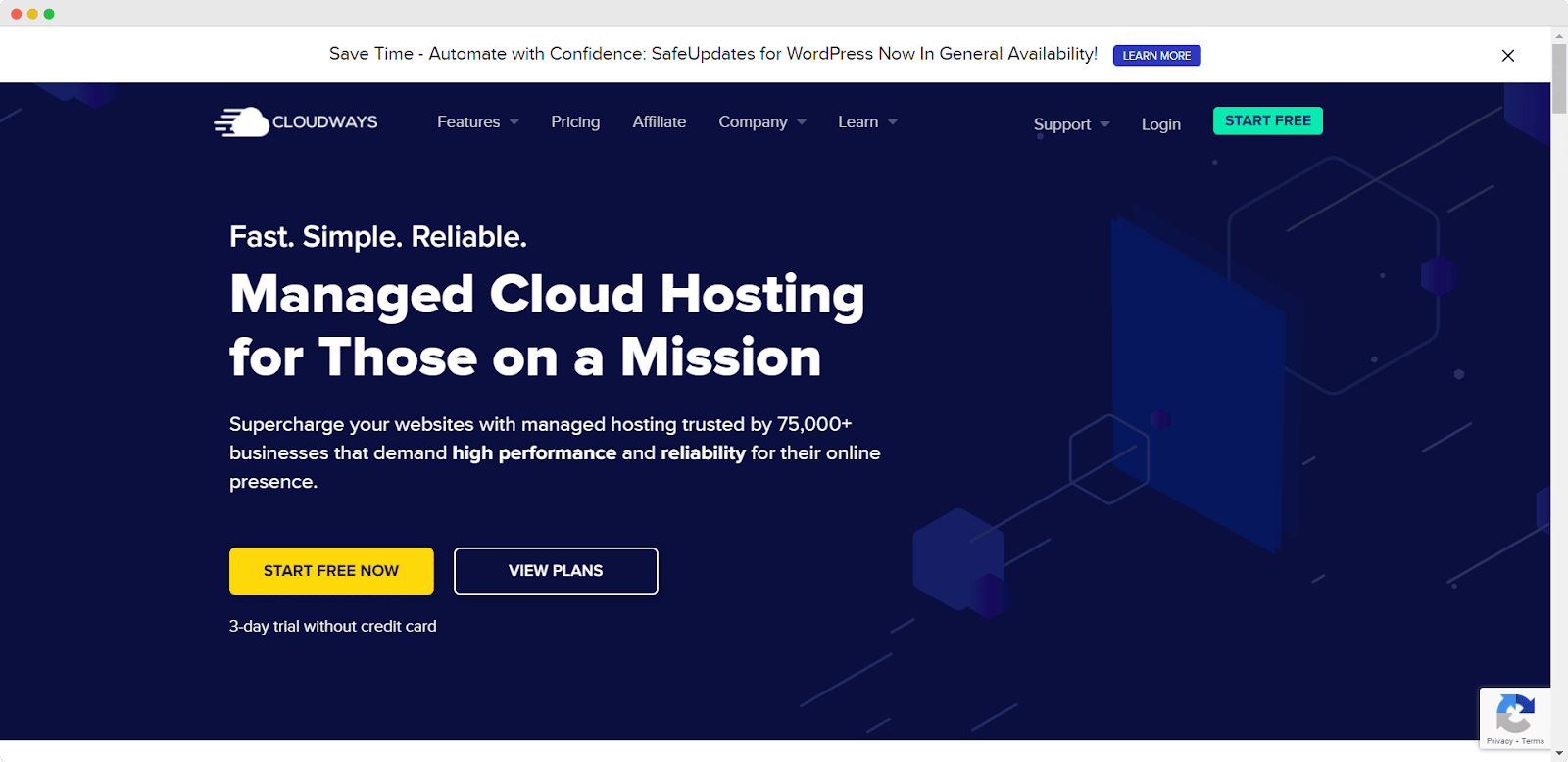The width and height of the screenshot is (1568, 762).
Task: Open the Features nav label
Action: click(468, 121)
